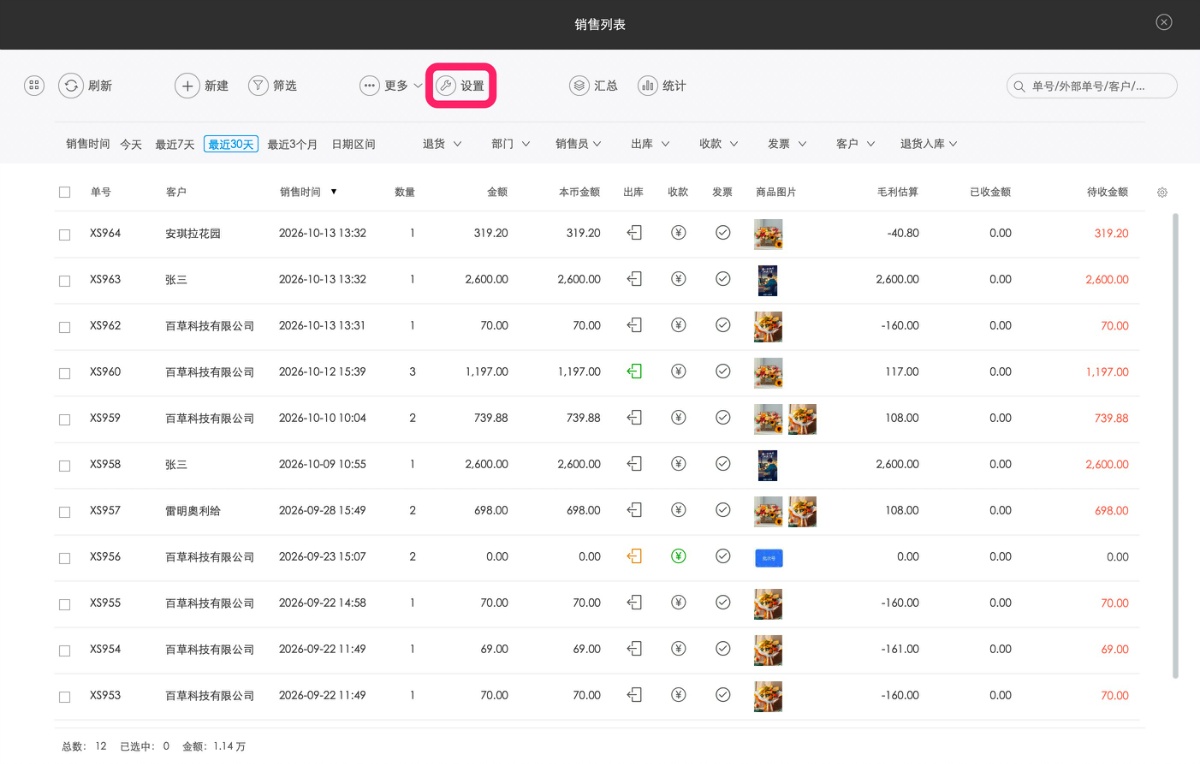Image resolution: width=1200 pixels, height=764 pixels.
Task: Open order number XS956
Action: tap(105, 556)
